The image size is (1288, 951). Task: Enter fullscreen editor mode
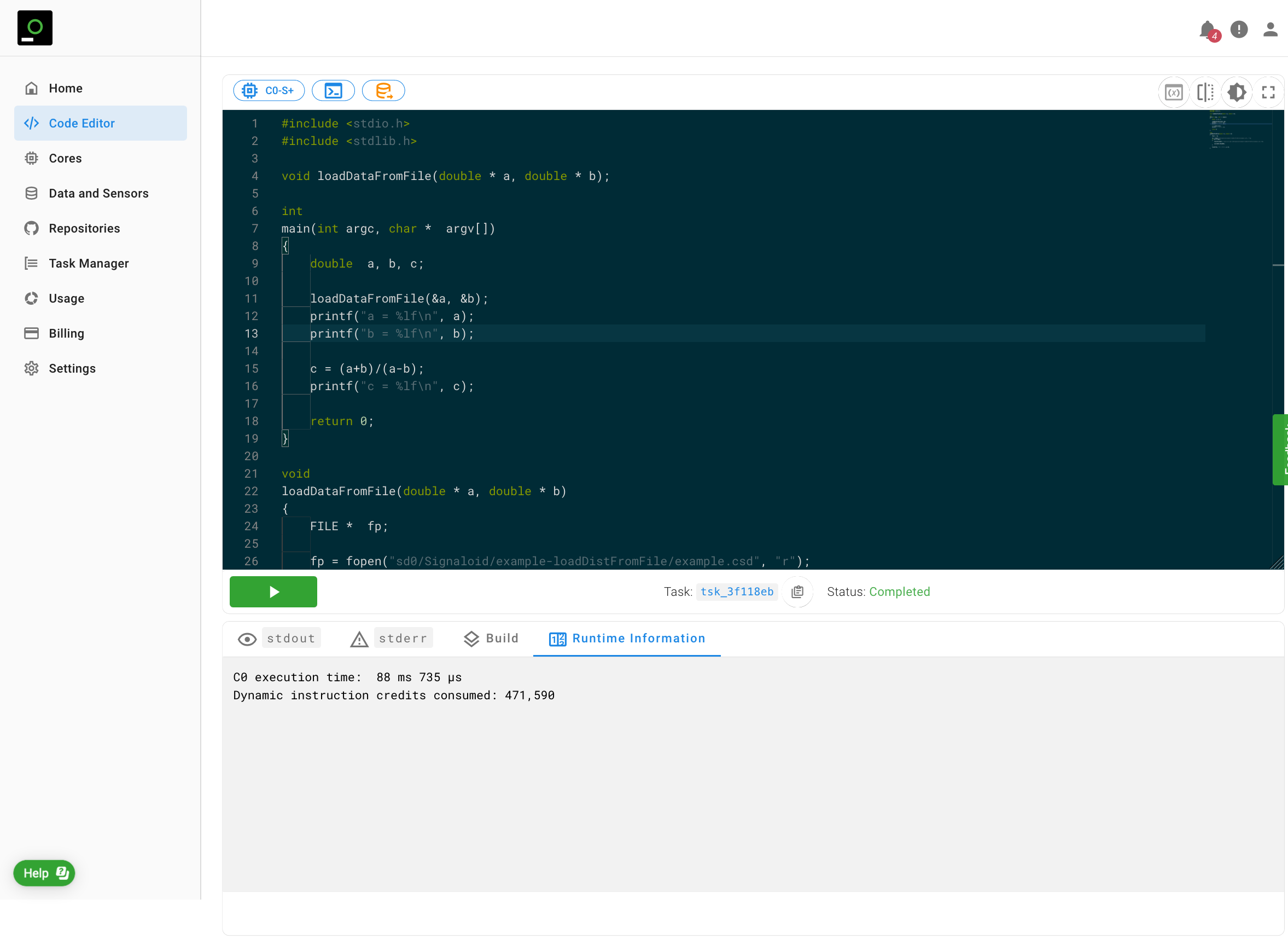[x=1268, y=92]
